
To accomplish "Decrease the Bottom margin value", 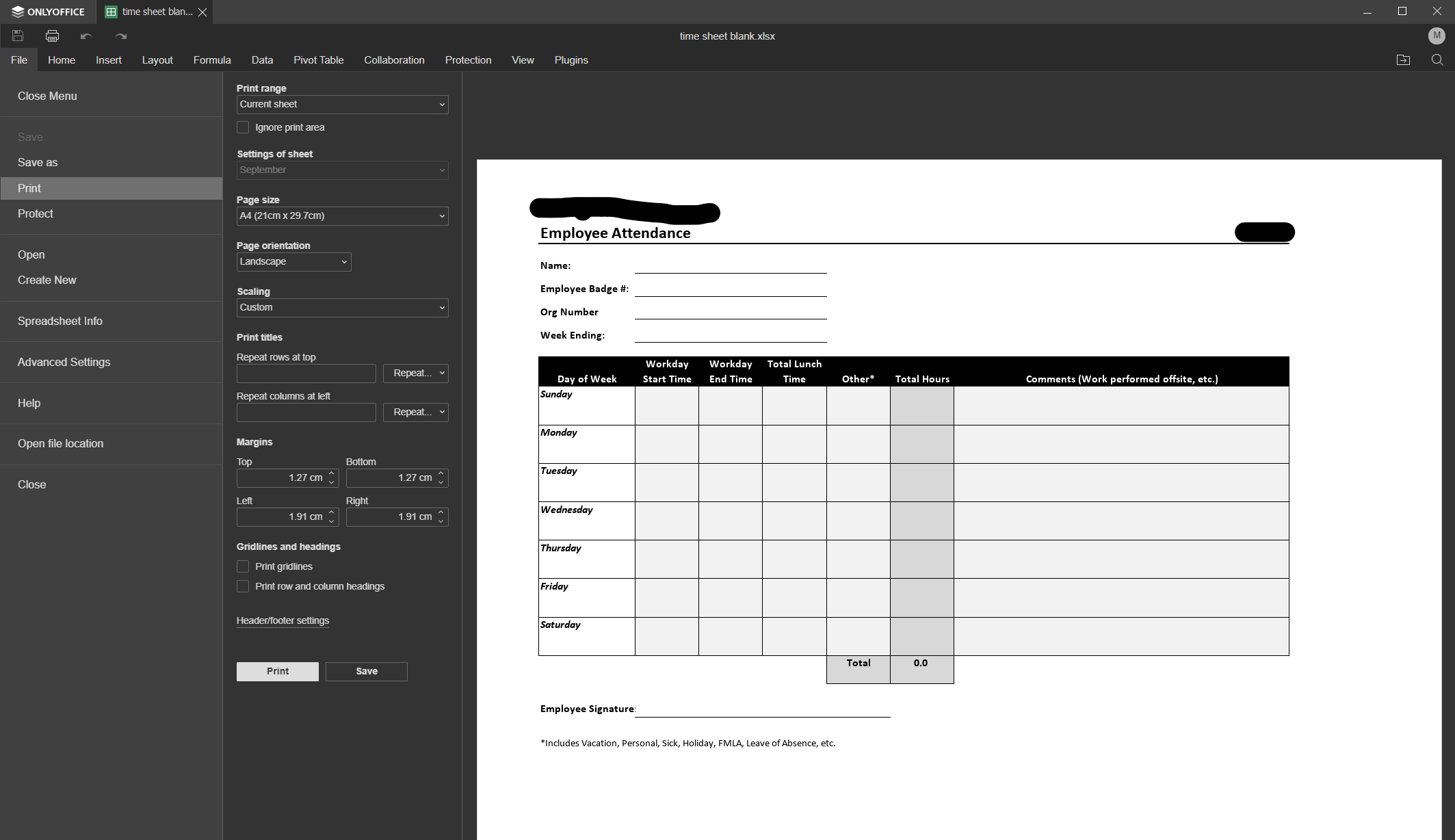I will click(x=441, y=482).
